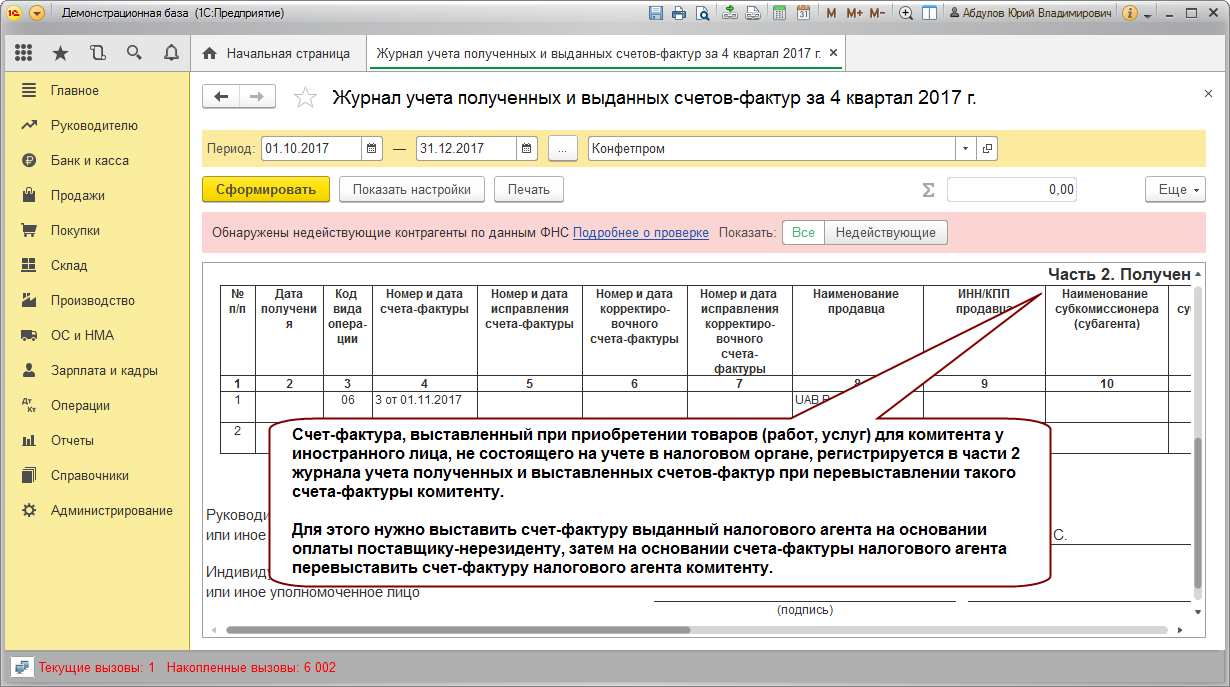Click the M- memory subtract button
The width and height of the screenshot is (1230, 687).
[x=877, y=13]
